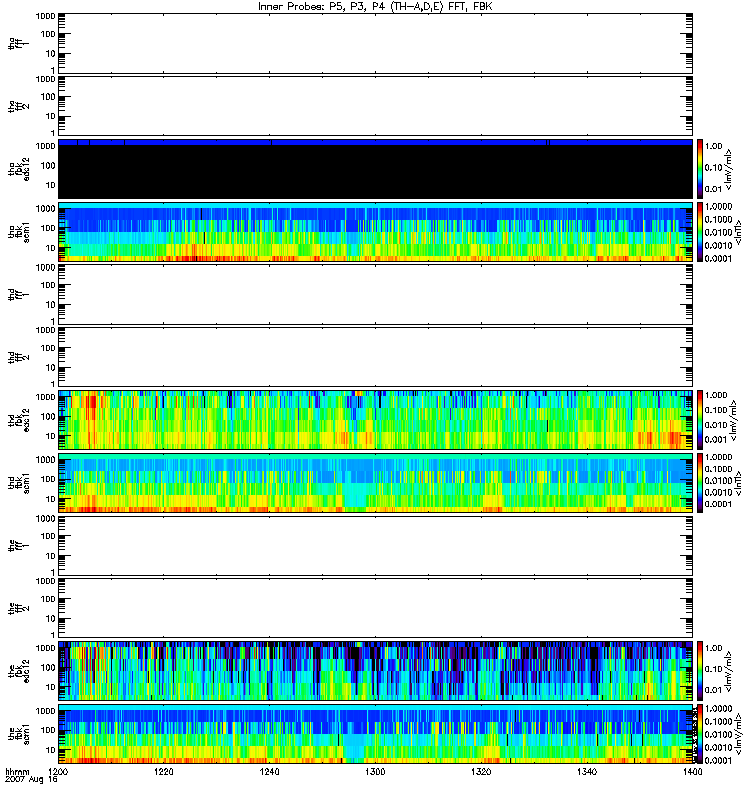Select the empty tha fff 1 panel
Viewport: 750px width, 800px height.
pos(376,43)
